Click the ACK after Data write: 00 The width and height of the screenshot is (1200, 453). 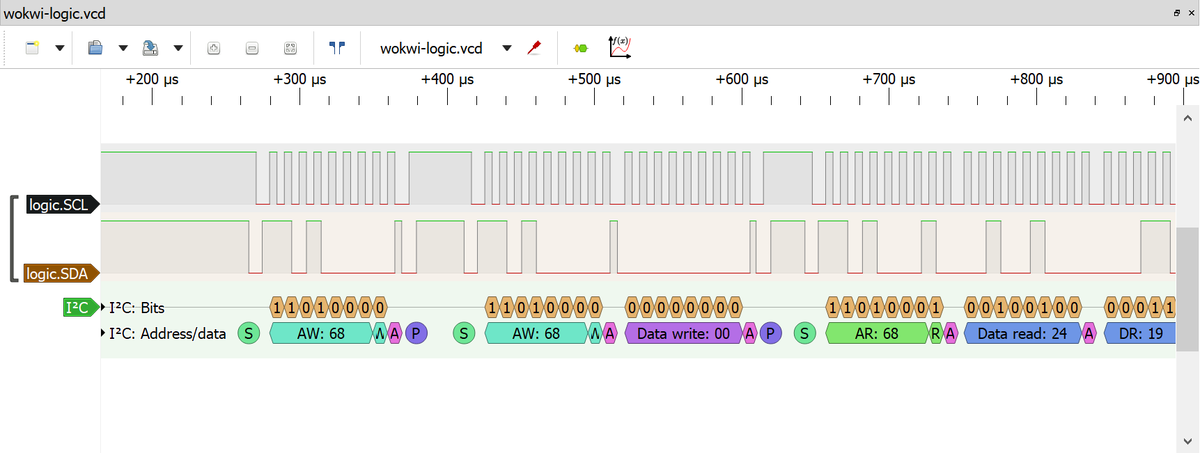click(x=750, y=333)
